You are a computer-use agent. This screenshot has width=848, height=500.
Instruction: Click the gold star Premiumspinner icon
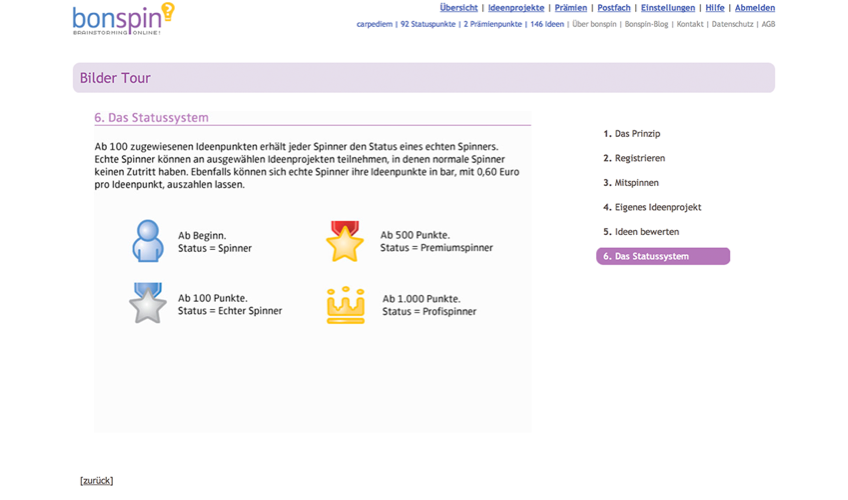click(344, 241)
